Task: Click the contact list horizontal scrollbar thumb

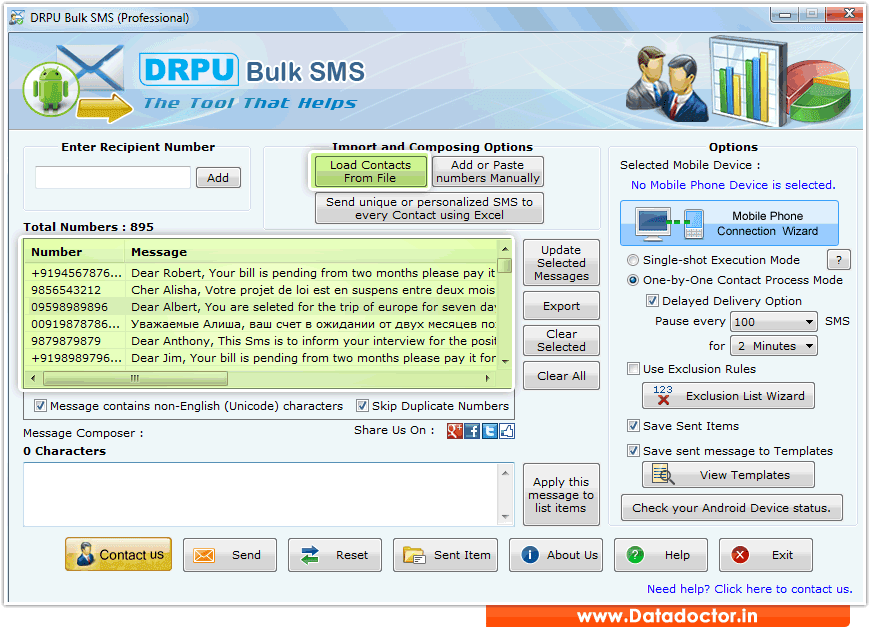Action: 135,378
